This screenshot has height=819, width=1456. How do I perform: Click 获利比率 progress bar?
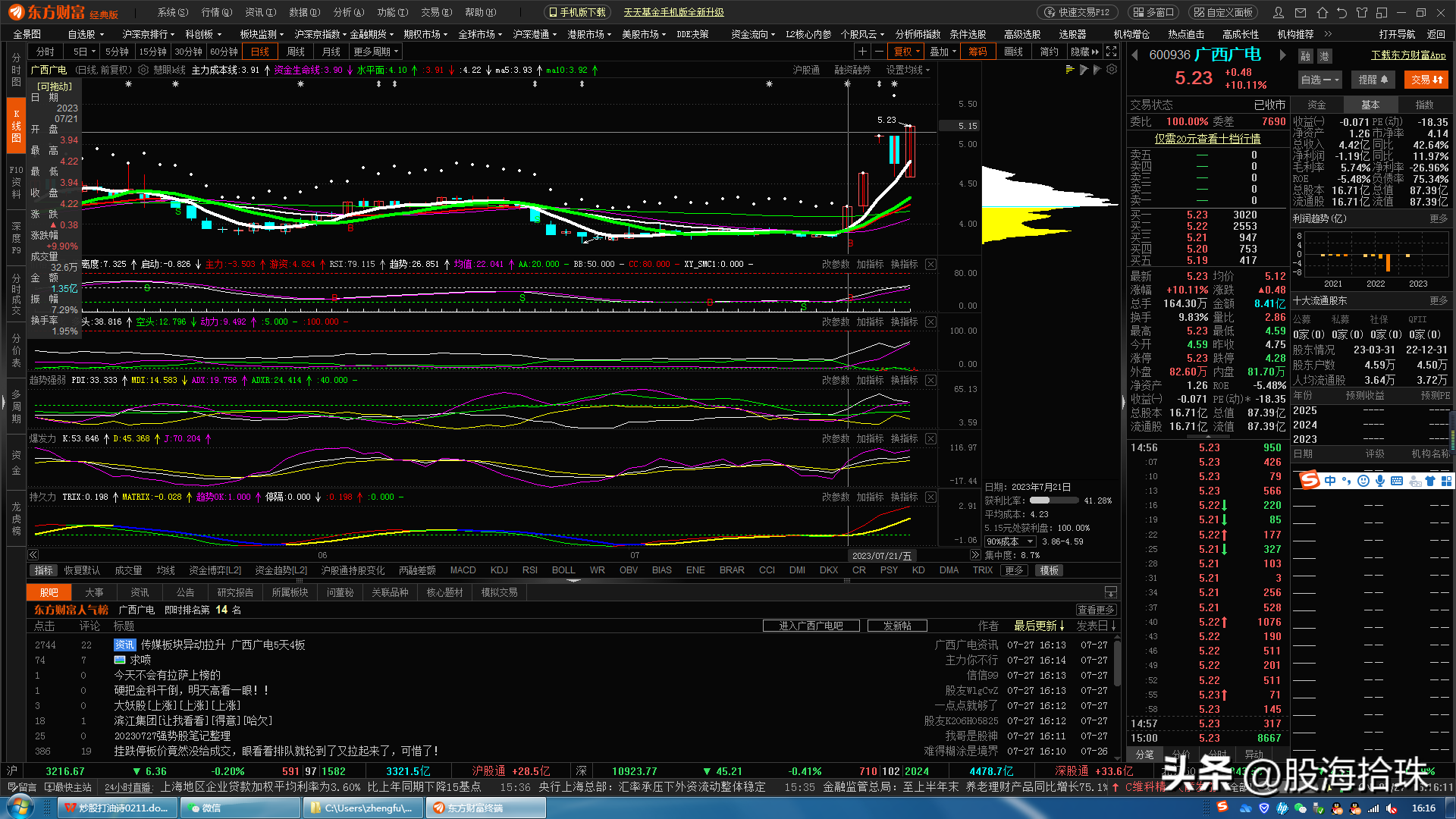tap(1053, 500)
